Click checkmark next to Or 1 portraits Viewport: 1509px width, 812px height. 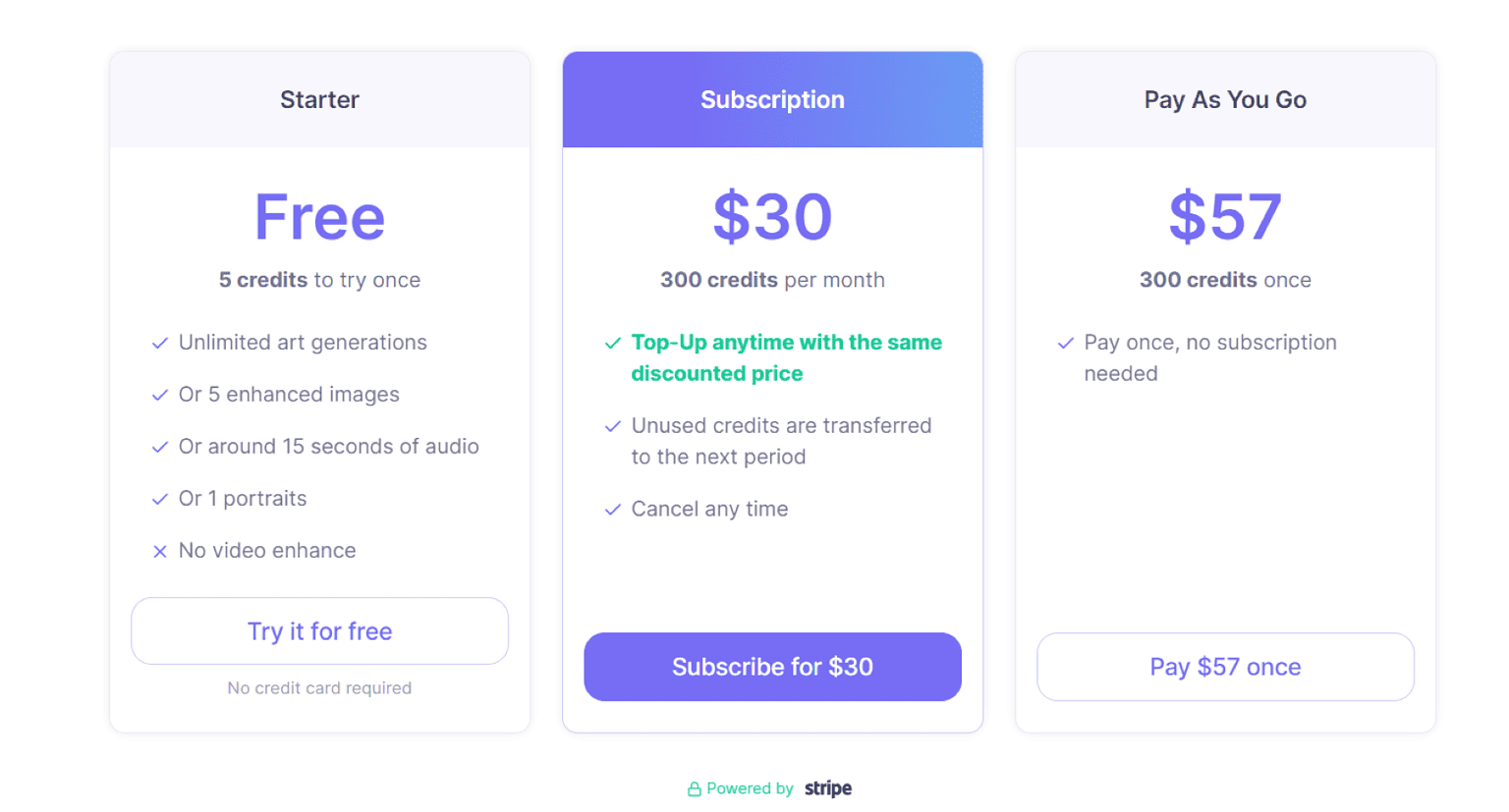click(x=160, y=500)
